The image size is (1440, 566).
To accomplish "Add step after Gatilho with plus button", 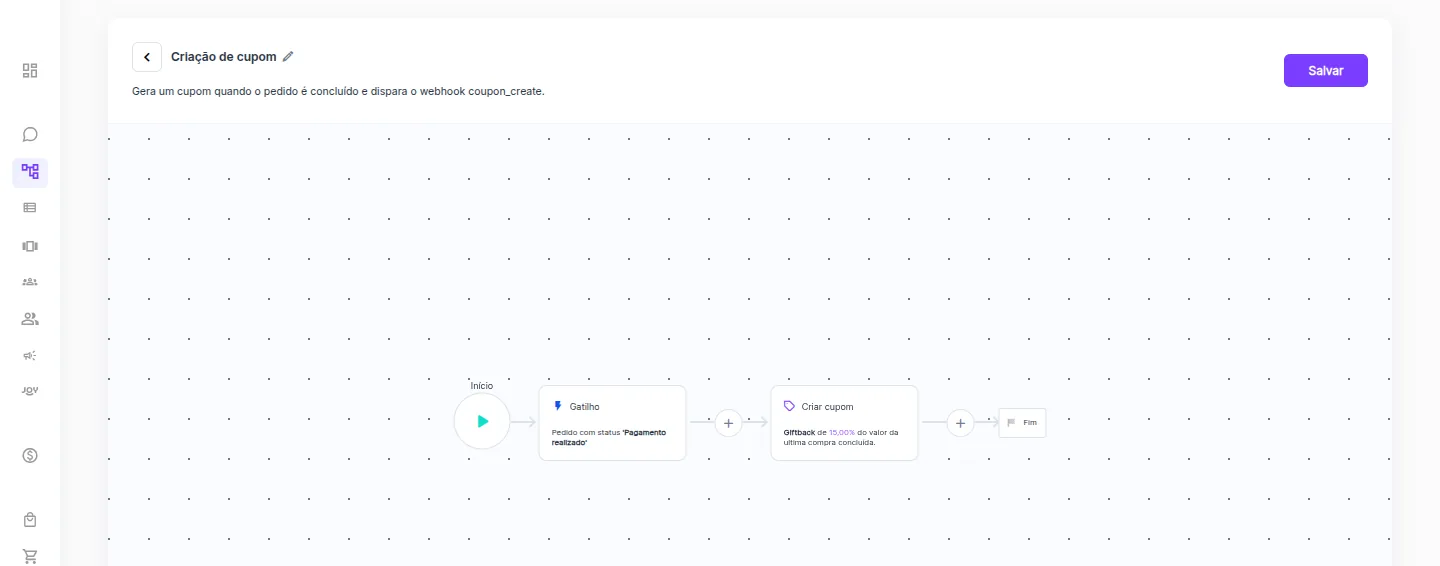I will (x=728, y=423).
